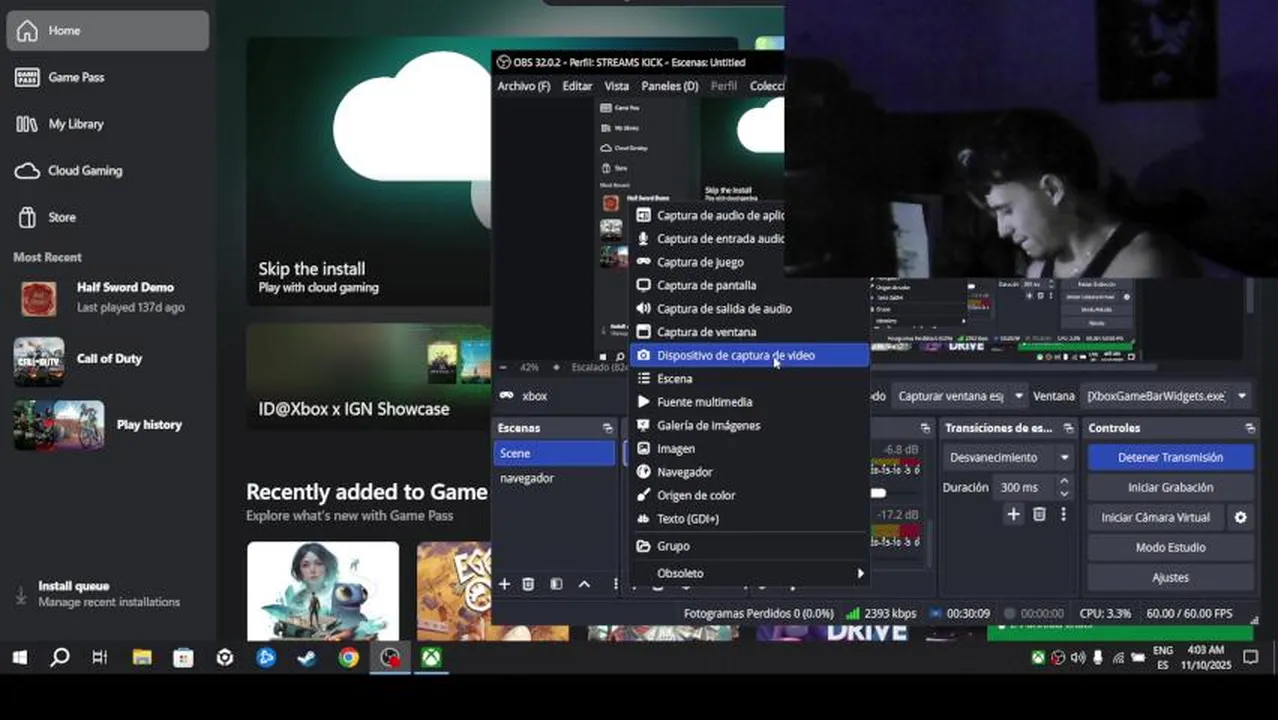Remove the transition using the trash icon under Duración
Screen dimensions: 1278x720
coord(1039,514)
